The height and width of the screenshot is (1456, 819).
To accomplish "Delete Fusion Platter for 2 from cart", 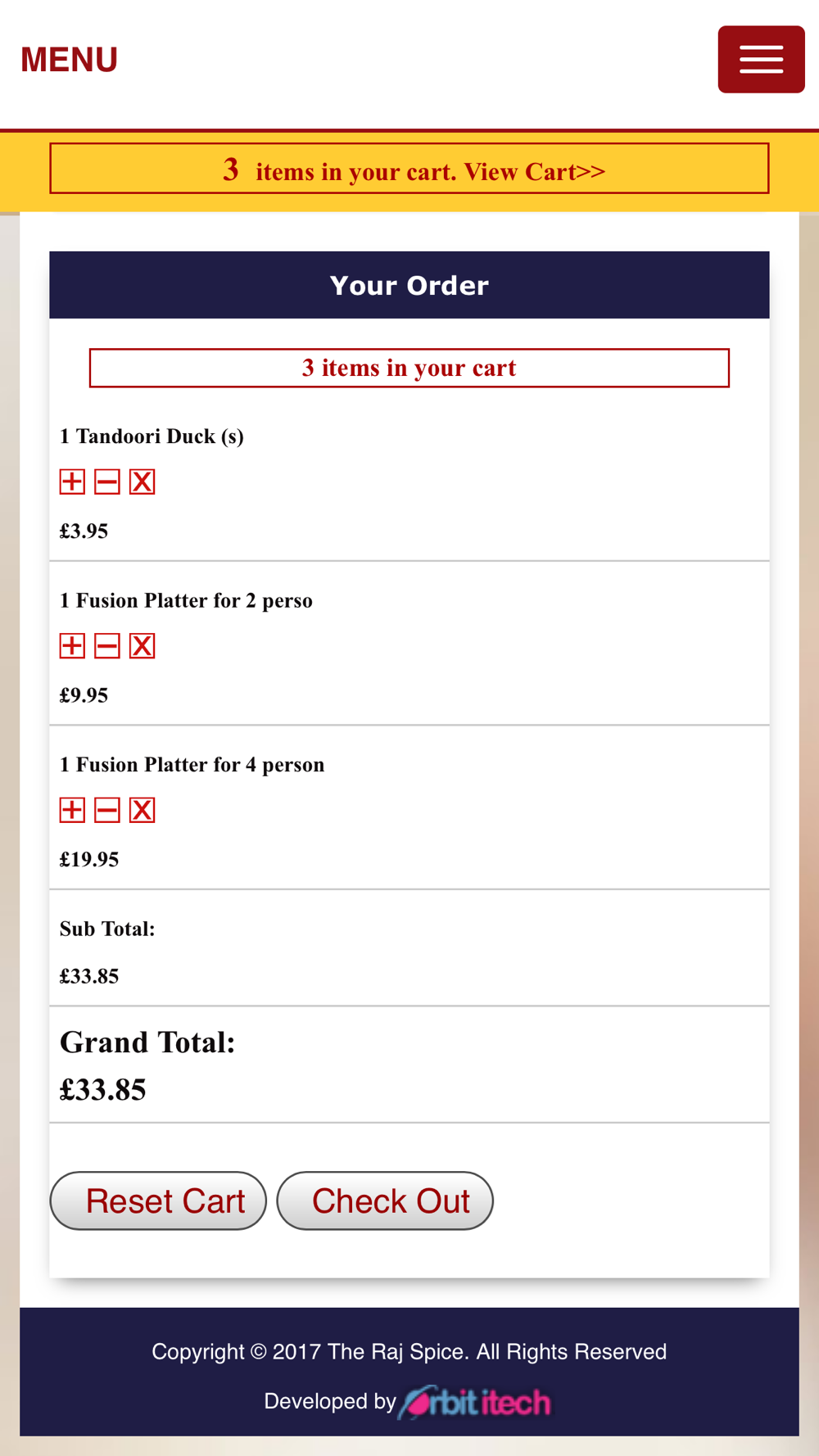I will tap(143, 646).
